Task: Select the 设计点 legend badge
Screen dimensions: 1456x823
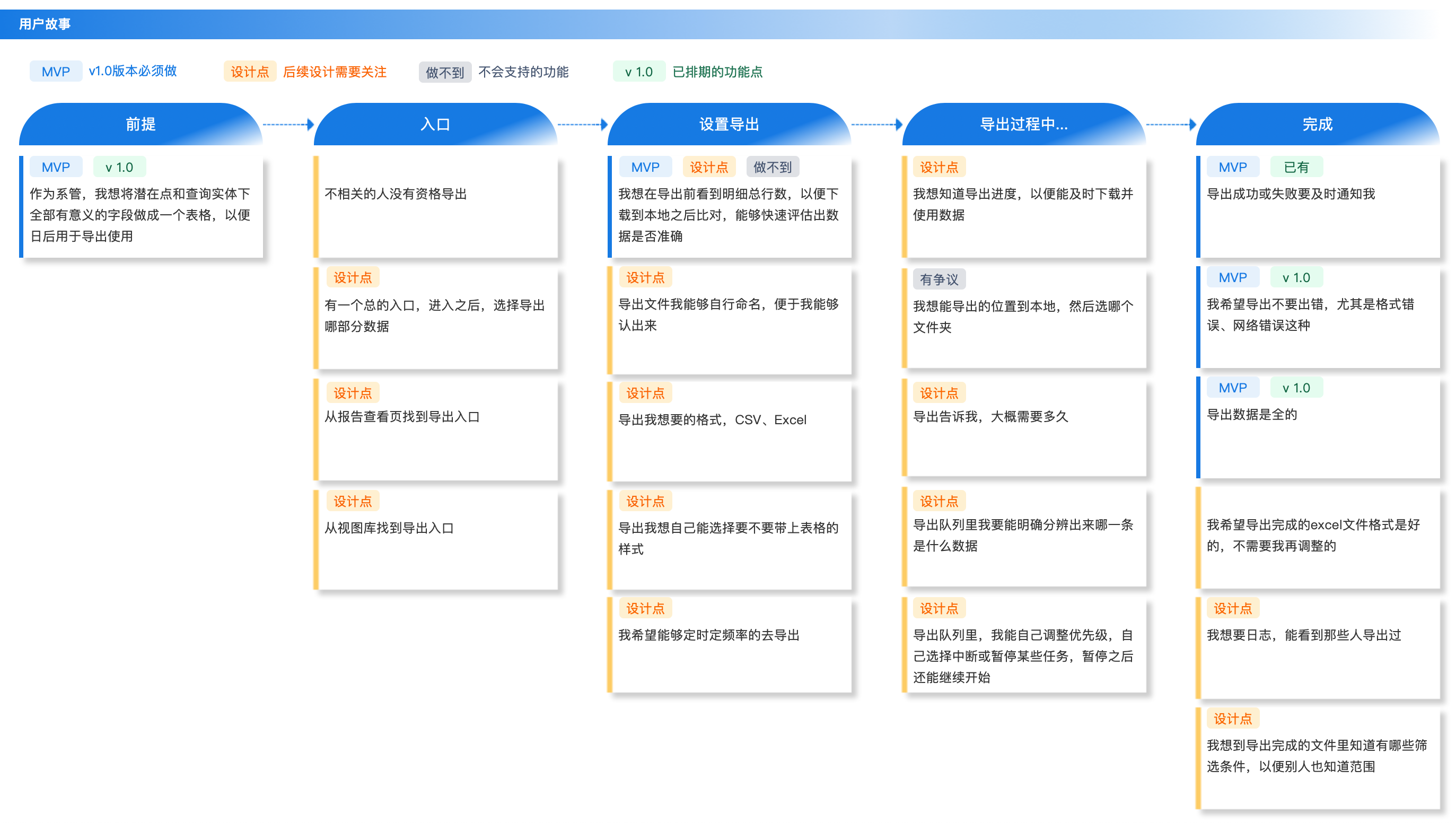Action: [249, 72]
